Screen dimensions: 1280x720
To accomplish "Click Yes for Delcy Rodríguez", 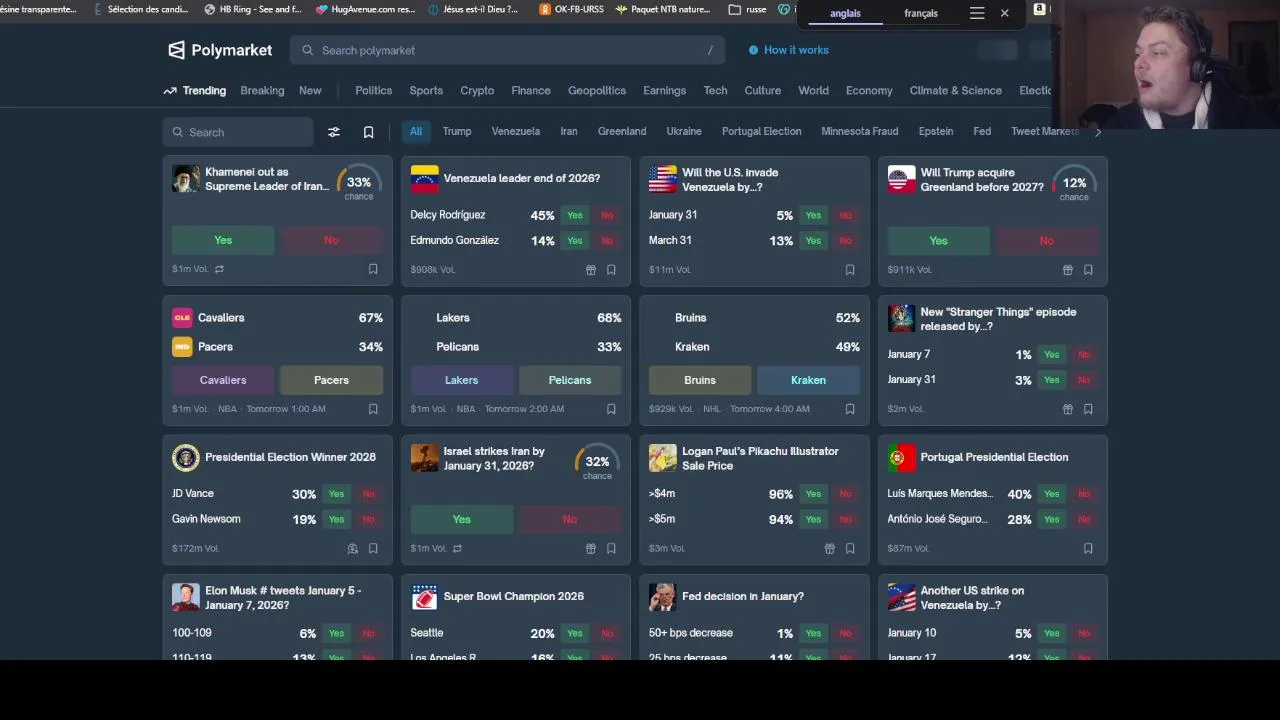I will [575, 215].
